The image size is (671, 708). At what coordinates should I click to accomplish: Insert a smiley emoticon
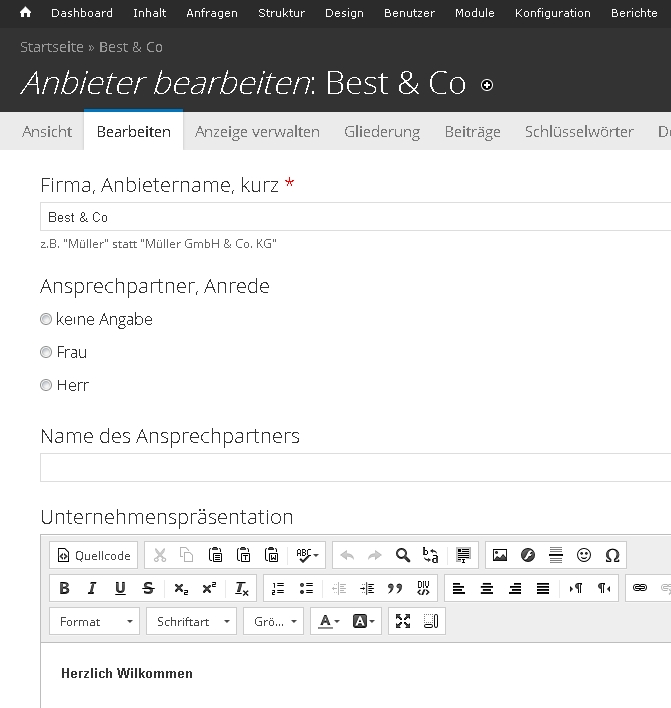584,555
